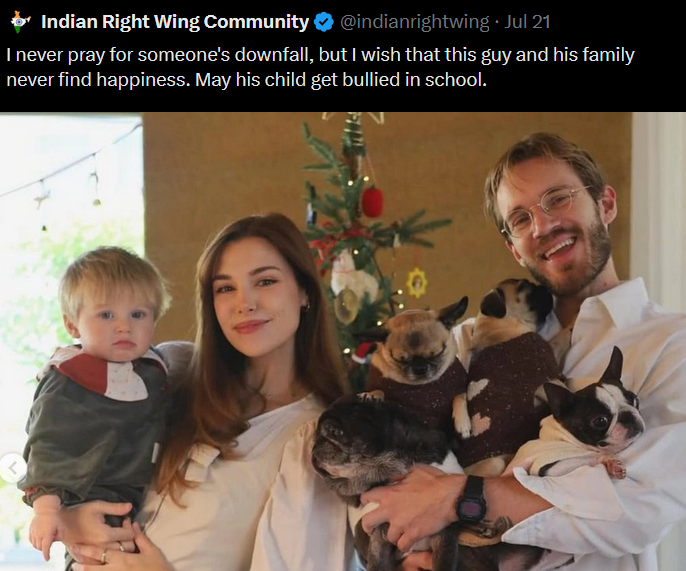Click the black wristwatch on the man's arm

(x=472, y=499)
